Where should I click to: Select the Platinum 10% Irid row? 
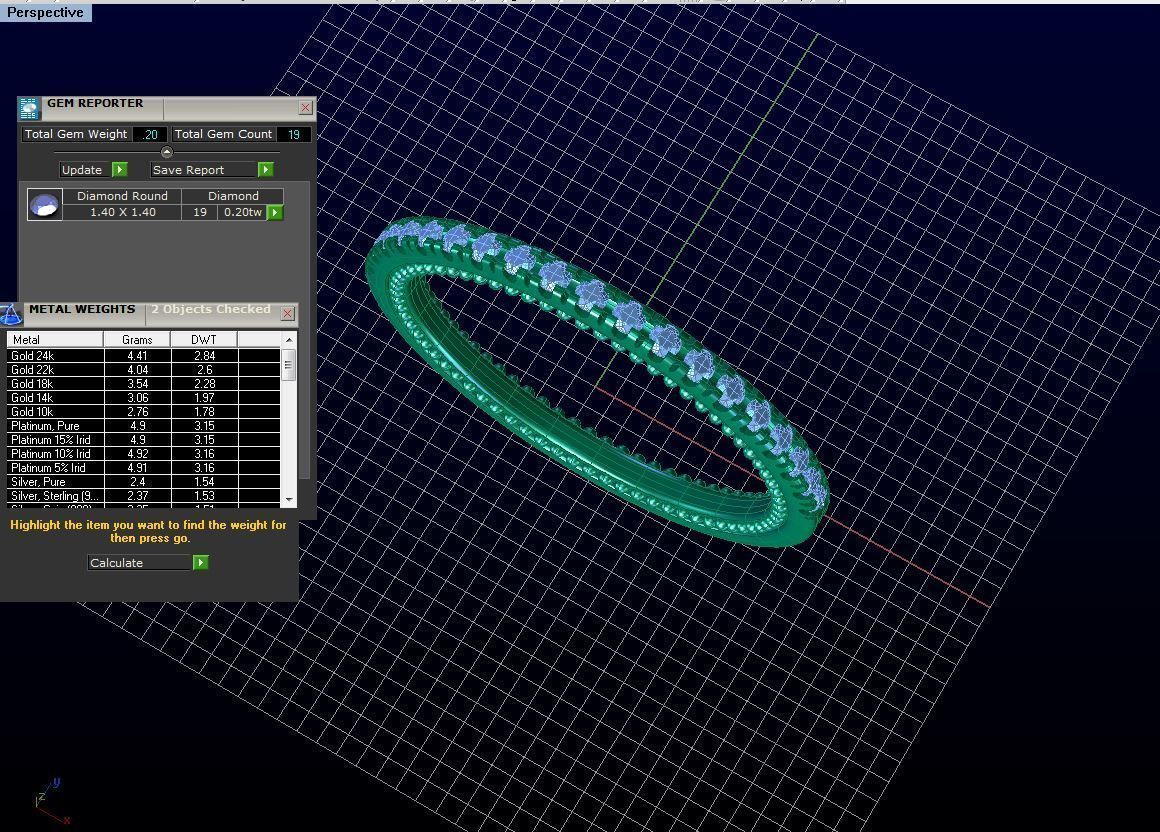pyautogui.click(x=144, y=454)
